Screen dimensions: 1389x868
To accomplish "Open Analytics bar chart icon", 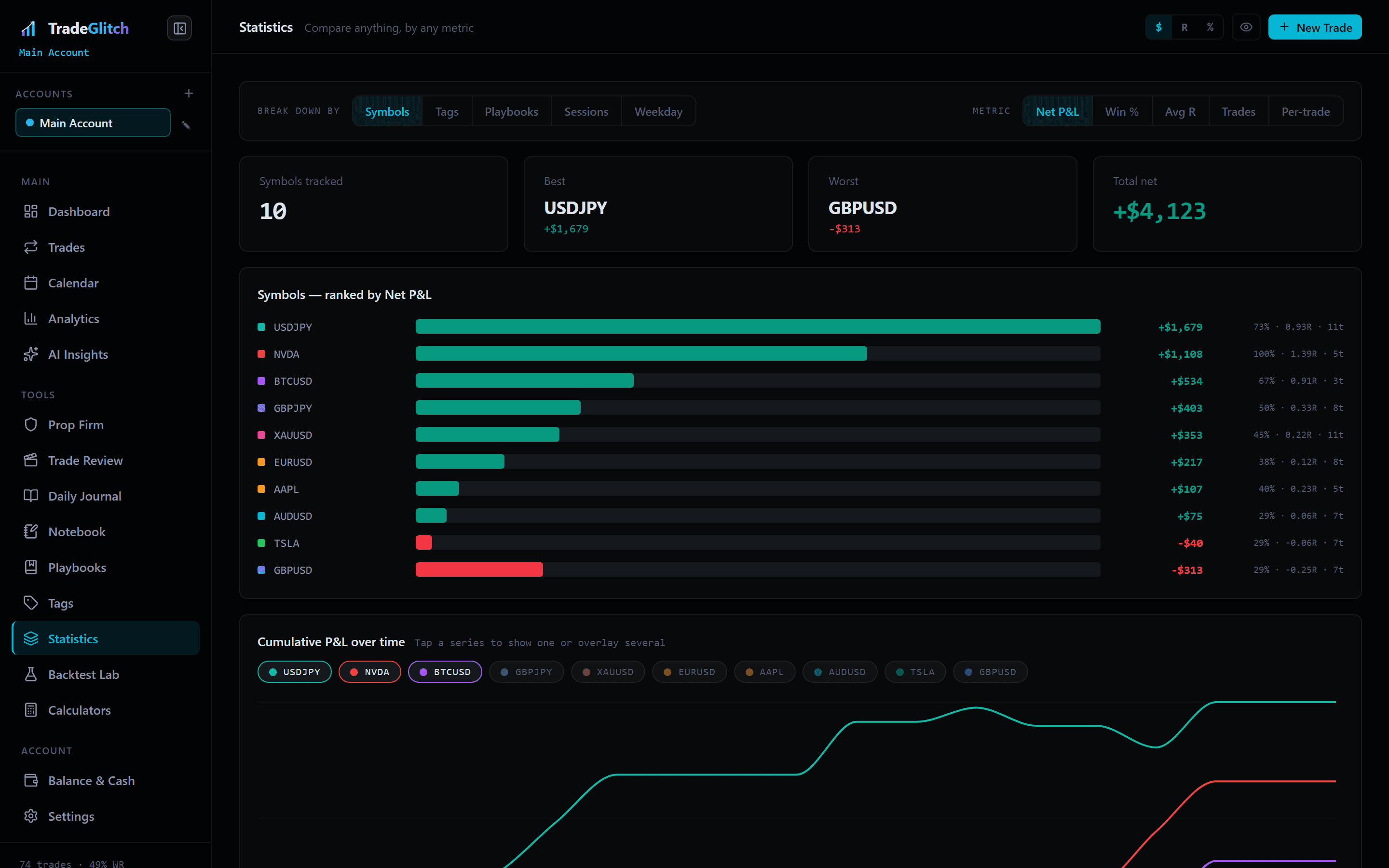I will (x=31, y=318).
